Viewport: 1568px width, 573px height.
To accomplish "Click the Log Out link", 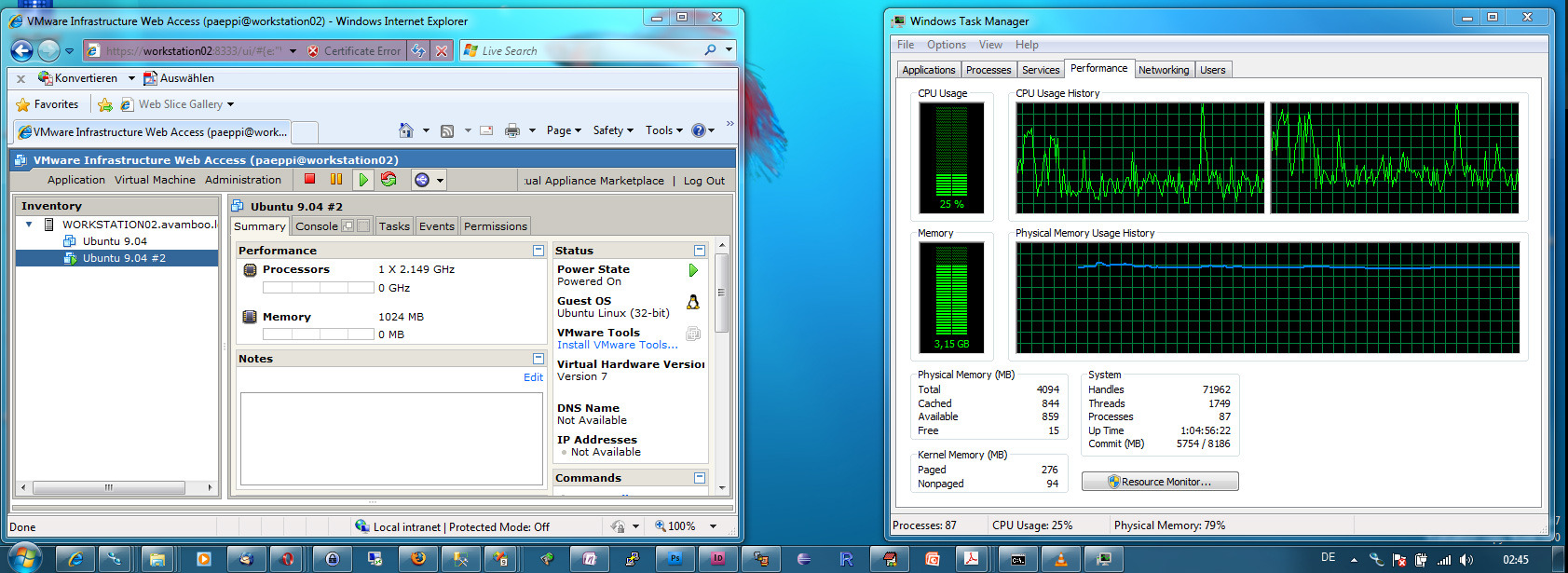I will click(x=704, y=181).
